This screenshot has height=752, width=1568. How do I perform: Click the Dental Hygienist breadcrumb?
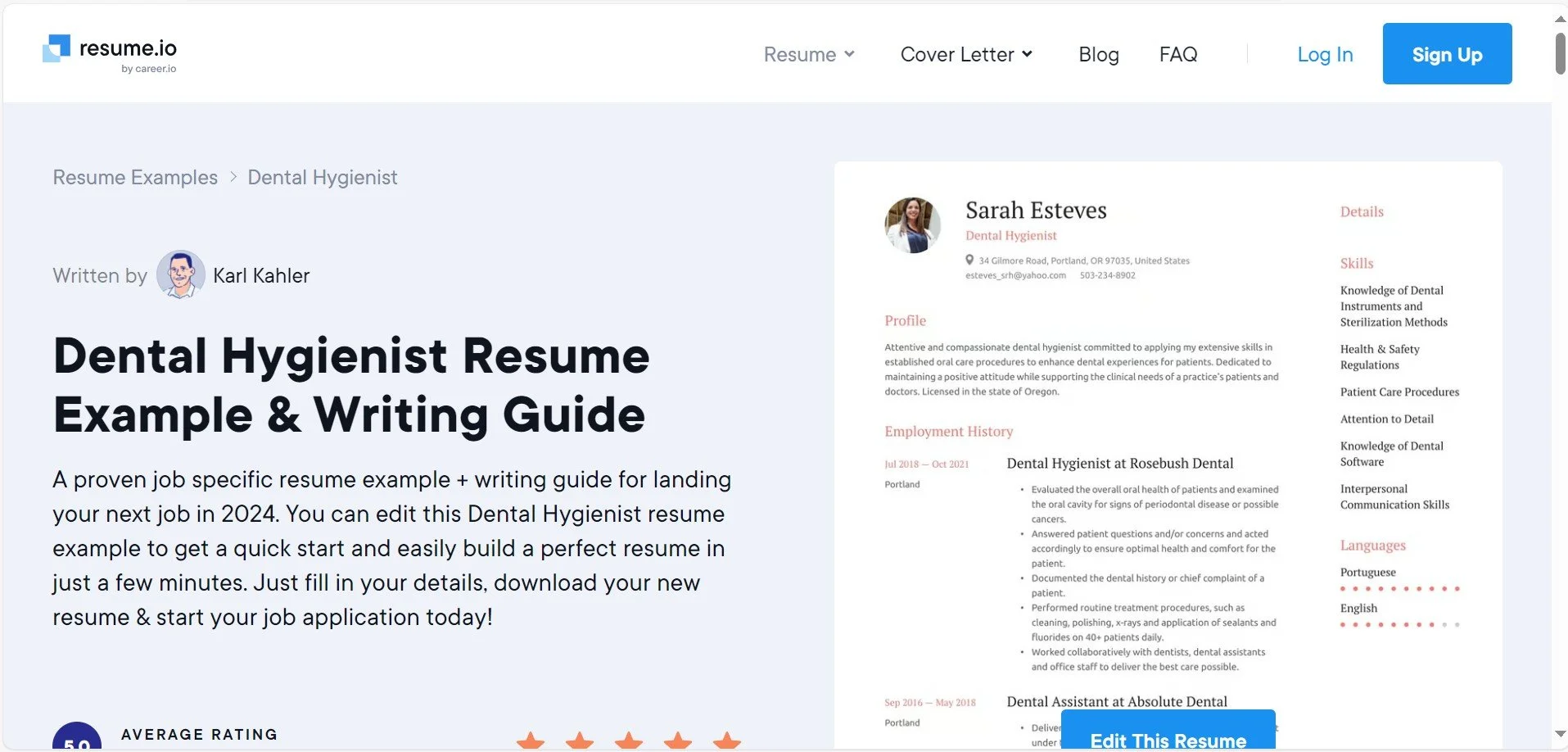pyautogui.click(x=323, y=178)
